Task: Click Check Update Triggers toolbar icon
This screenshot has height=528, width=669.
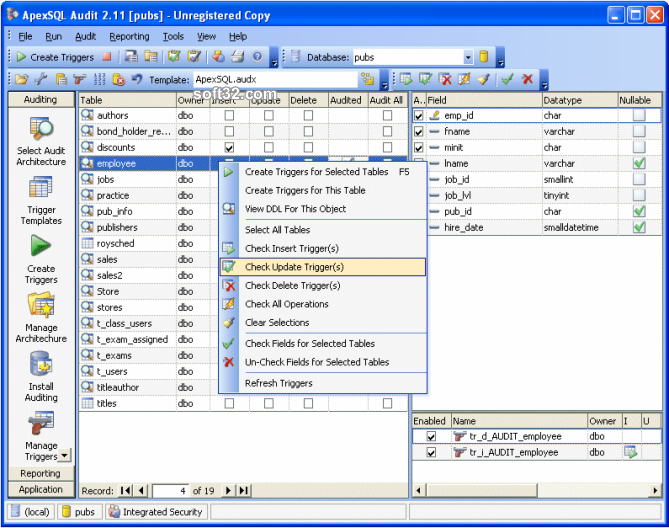Action: pos(425,79)
